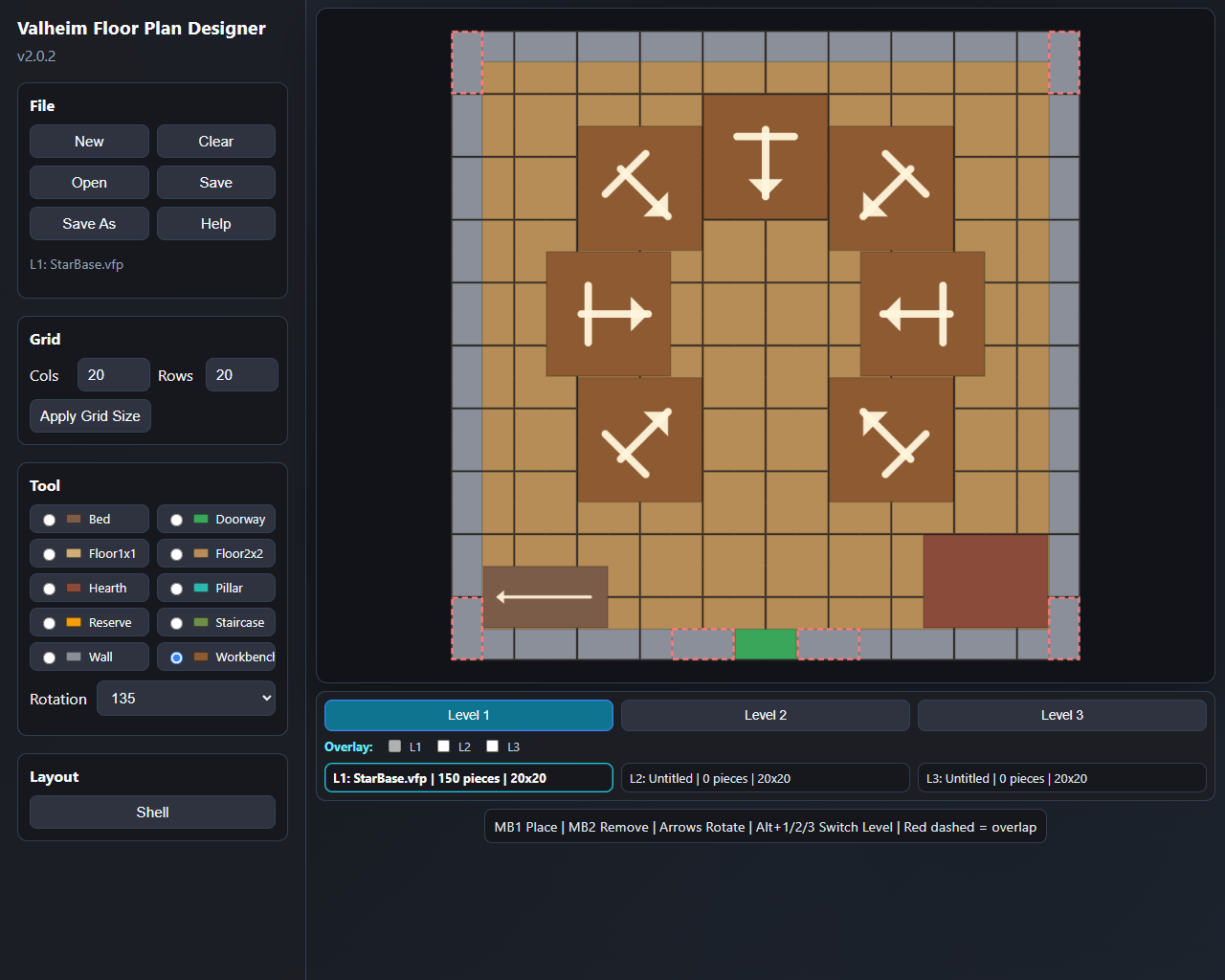Click the workbench piece with the right-pointing arrow
Image resolution: width=1225 pixels, height=980 pixels.
pos(609,314)
